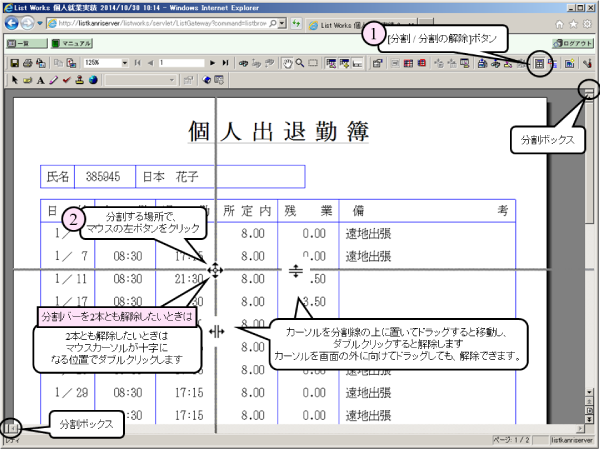Click the horizontal scrollbar right arrow
Image resolution: width=600 pixels, height=450 pixels.
click(x=581, y=428)
